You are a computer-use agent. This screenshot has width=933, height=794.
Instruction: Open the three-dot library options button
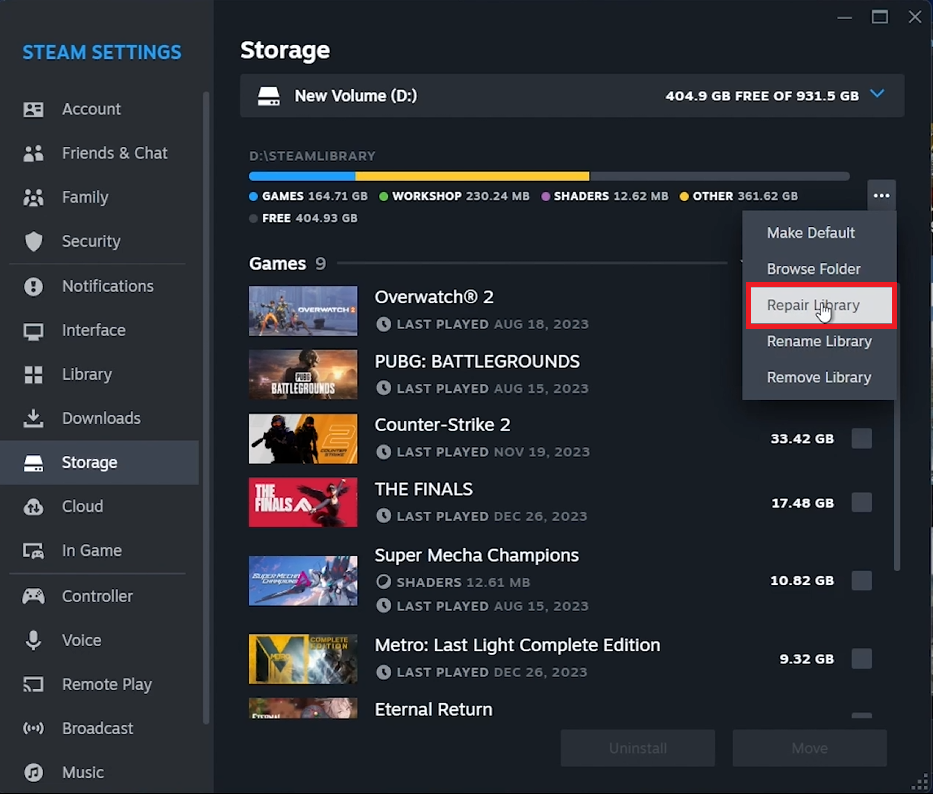[x=881, y=196]
